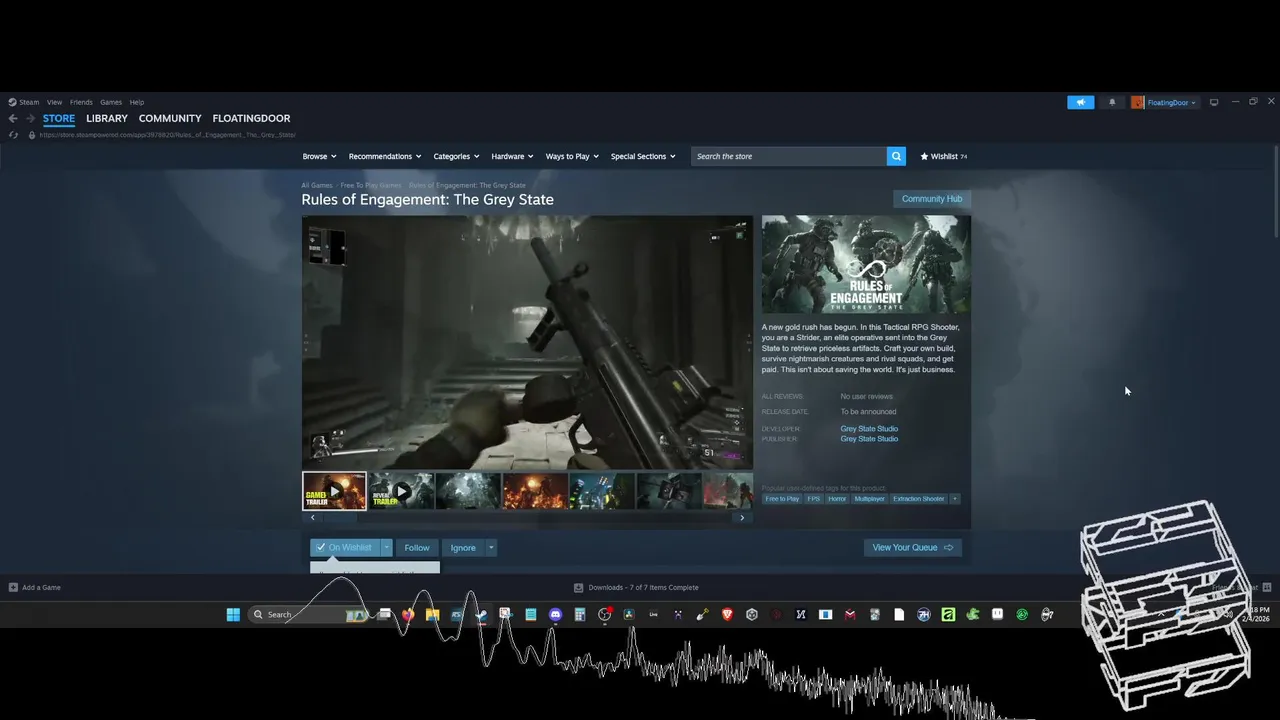1280x720 pixels.
Task: Click View Your Queue button
Action: pos(912,547)
